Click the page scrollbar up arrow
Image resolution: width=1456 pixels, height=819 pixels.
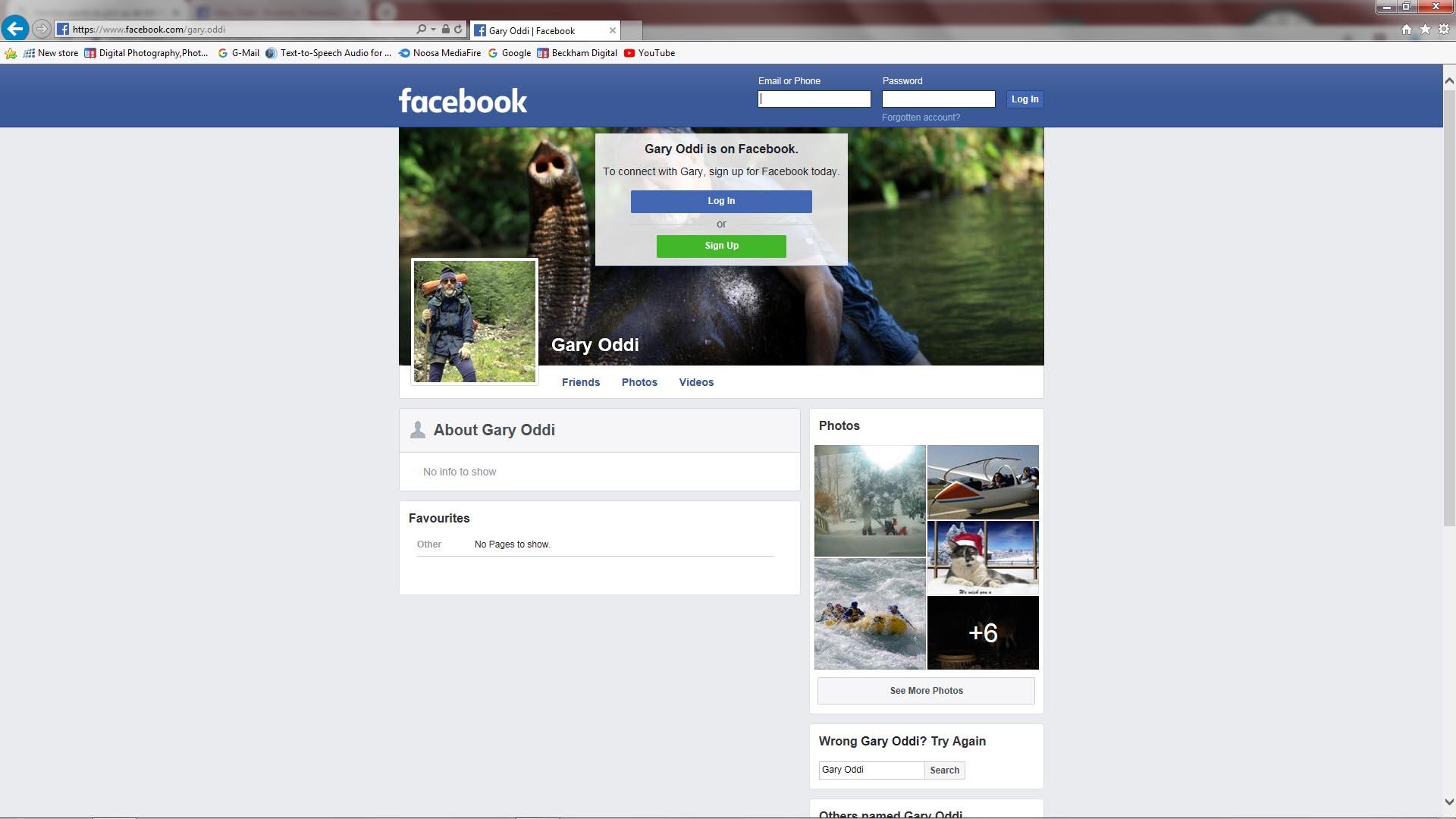(x=1449, y=80)
